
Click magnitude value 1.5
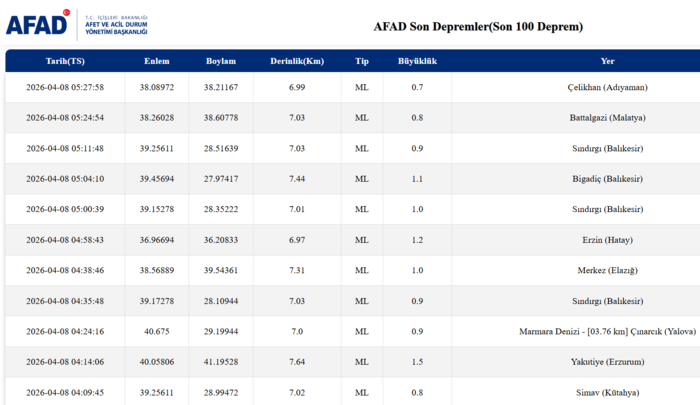pyautogui.click(x=417, y=362)
